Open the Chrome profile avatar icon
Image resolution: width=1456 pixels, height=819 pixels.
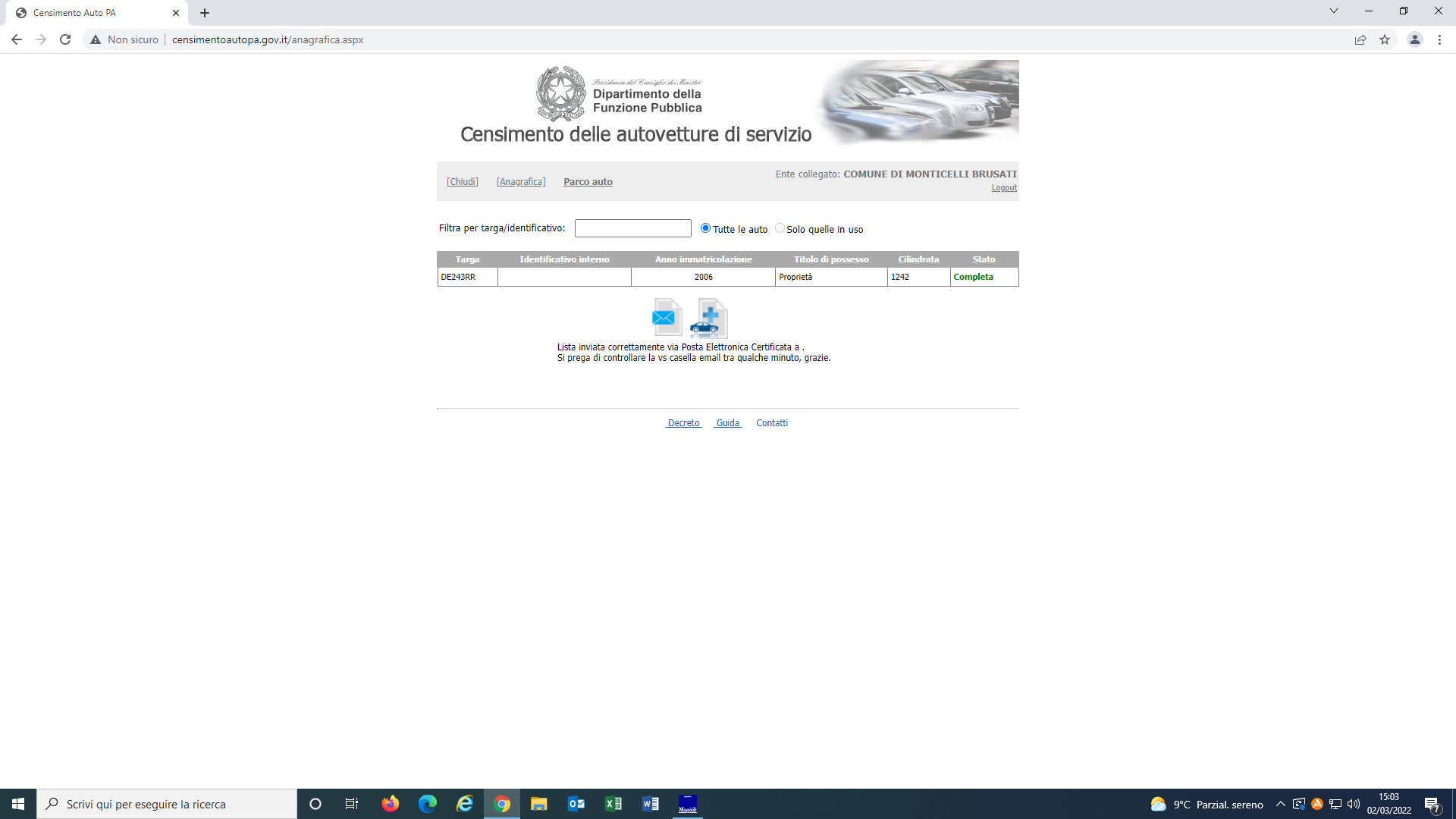pos(1414,39)
